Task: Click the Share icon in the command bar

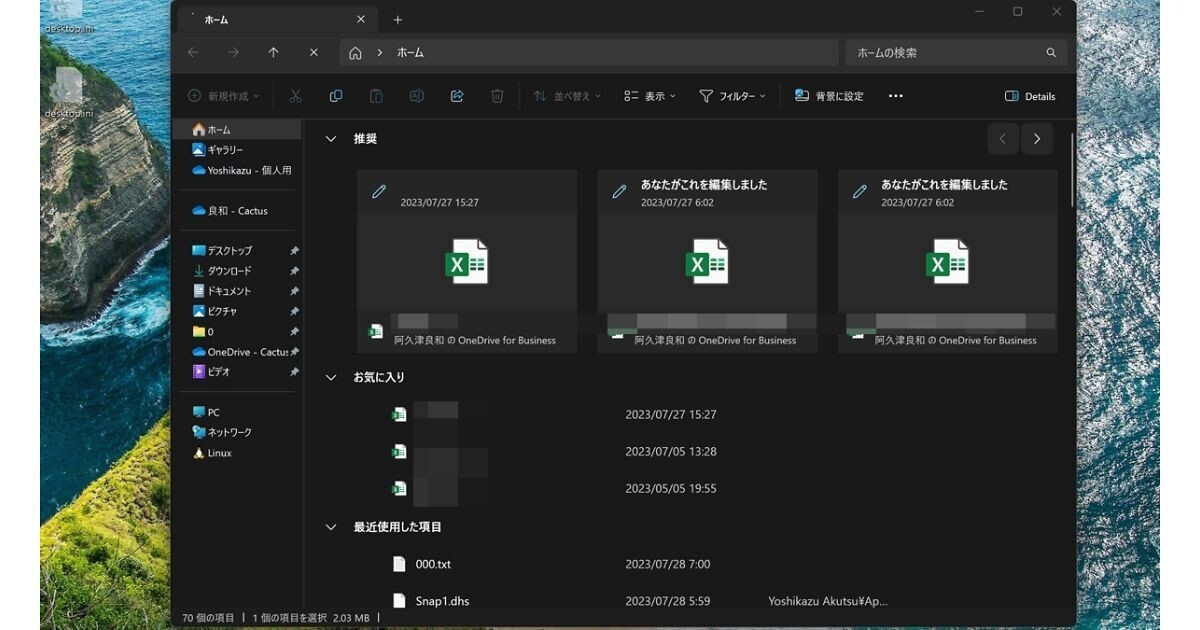Action: tap(457, 95)
